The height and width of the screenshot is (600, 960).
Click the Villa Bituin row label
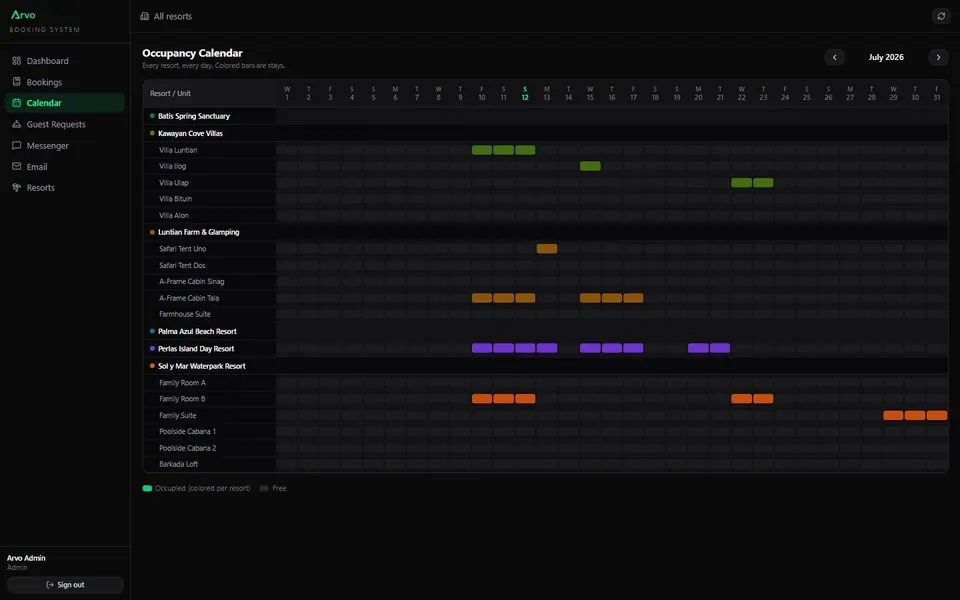coord(176,199)
